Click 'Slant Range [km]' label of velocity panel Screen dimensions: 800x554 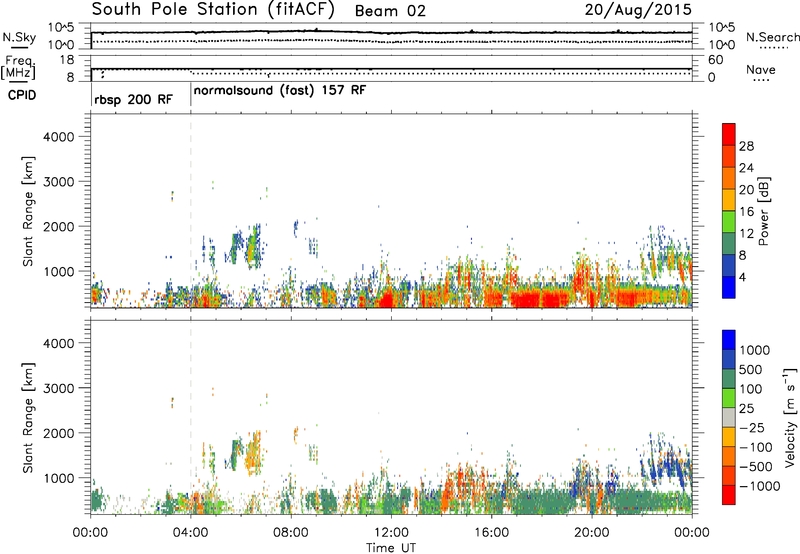28,418
